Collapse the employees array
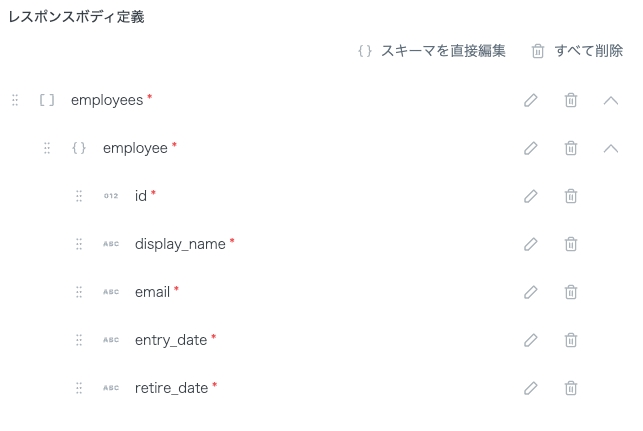 click(611, 100)
